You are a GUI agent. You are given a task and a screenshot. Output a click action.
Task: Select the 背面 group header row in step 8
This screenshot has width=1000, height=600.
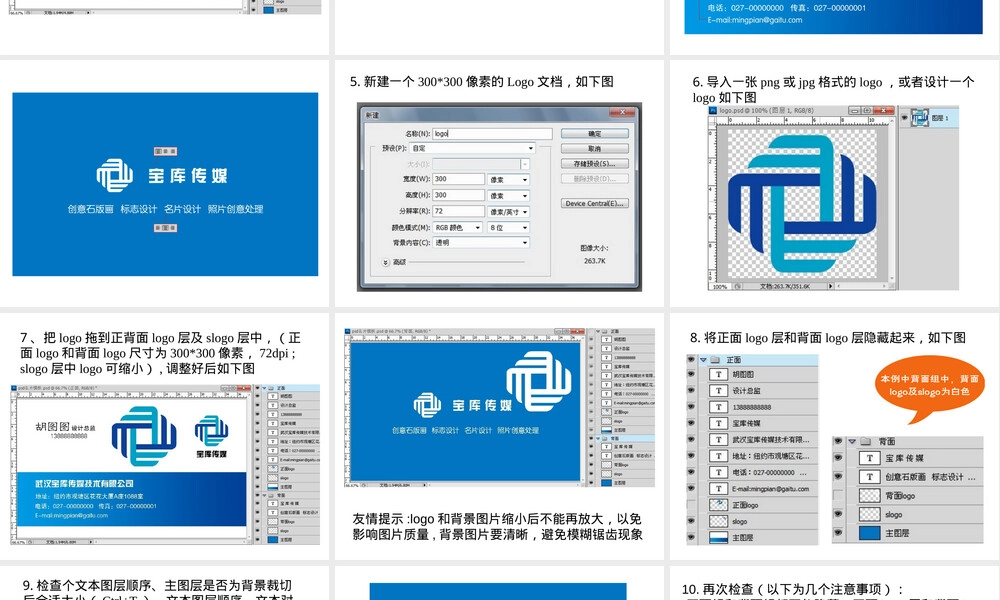(913, 441)
